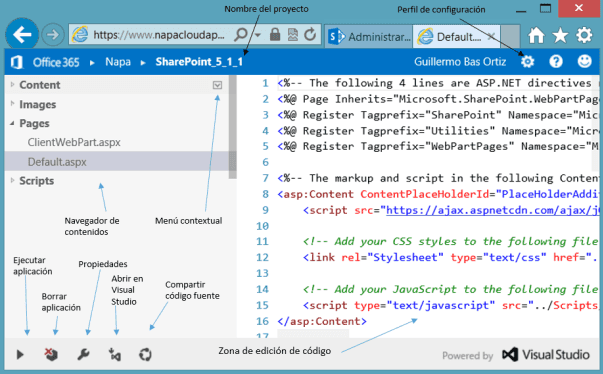Image resolution: width=603 pixels, height=374 pixels.
Task: Click the Napa breadcrumb link
Action: point(118,62)
